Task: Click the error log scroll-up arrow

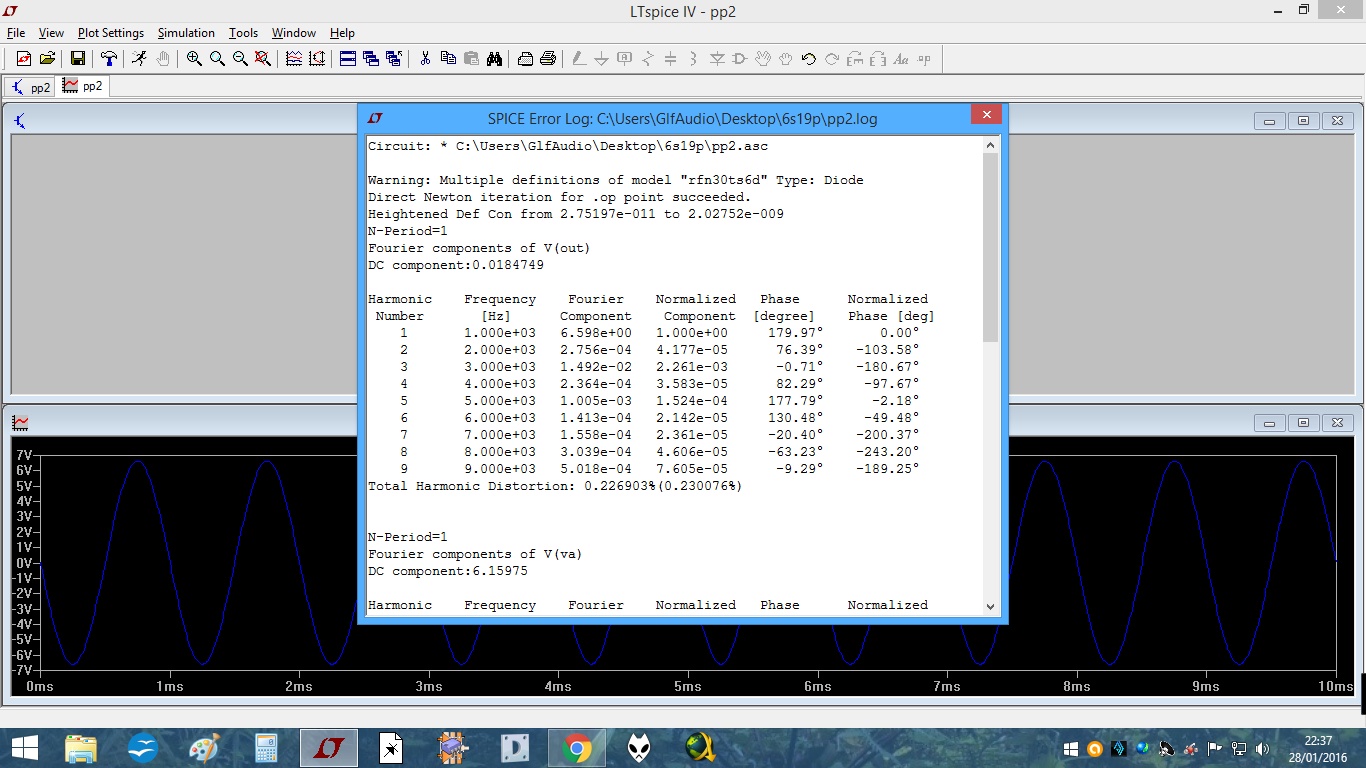Action: click(991, 145)
